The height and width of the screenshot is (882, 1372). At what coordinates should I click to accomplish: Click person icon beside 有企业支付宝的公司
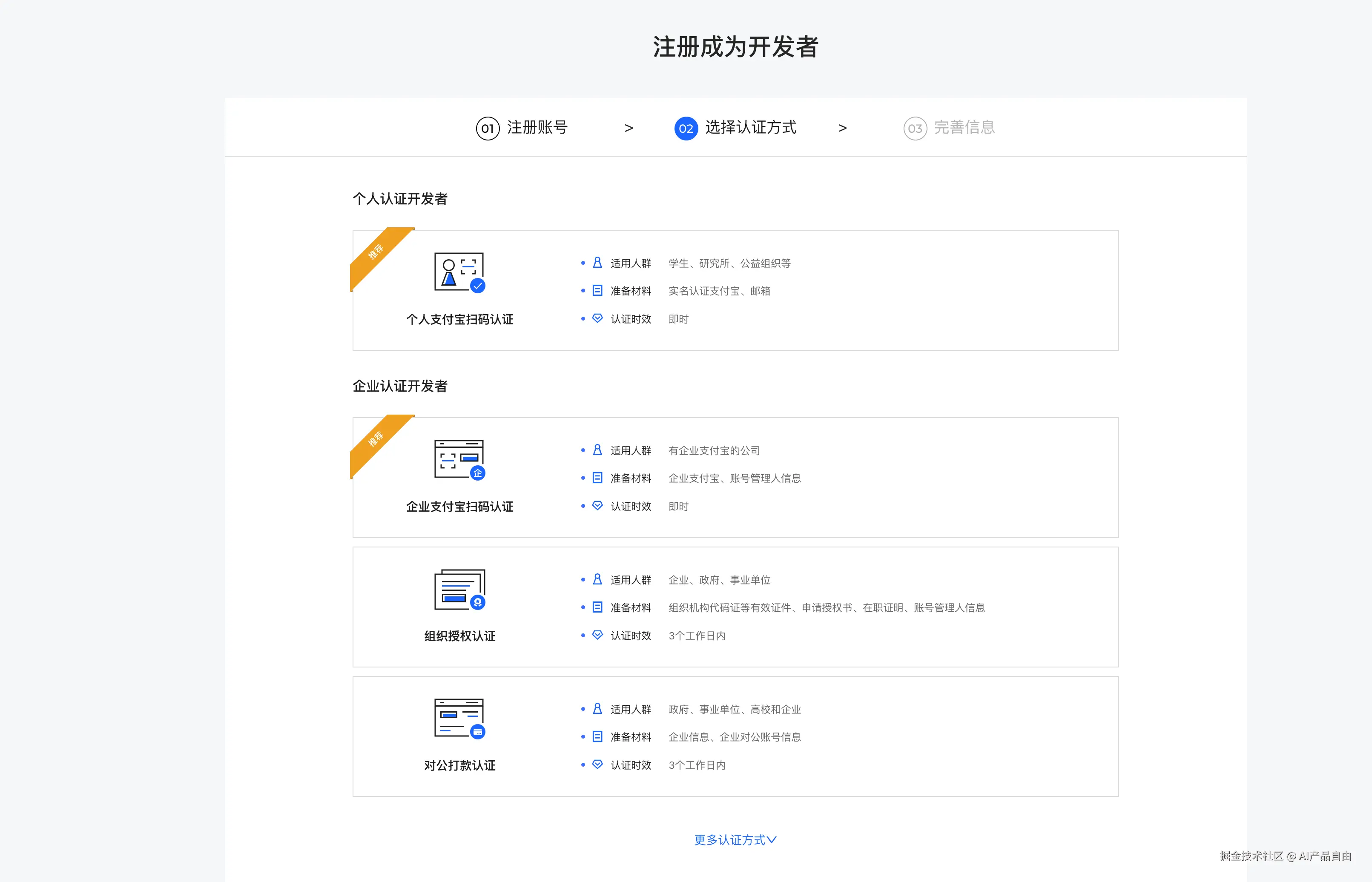597,450
